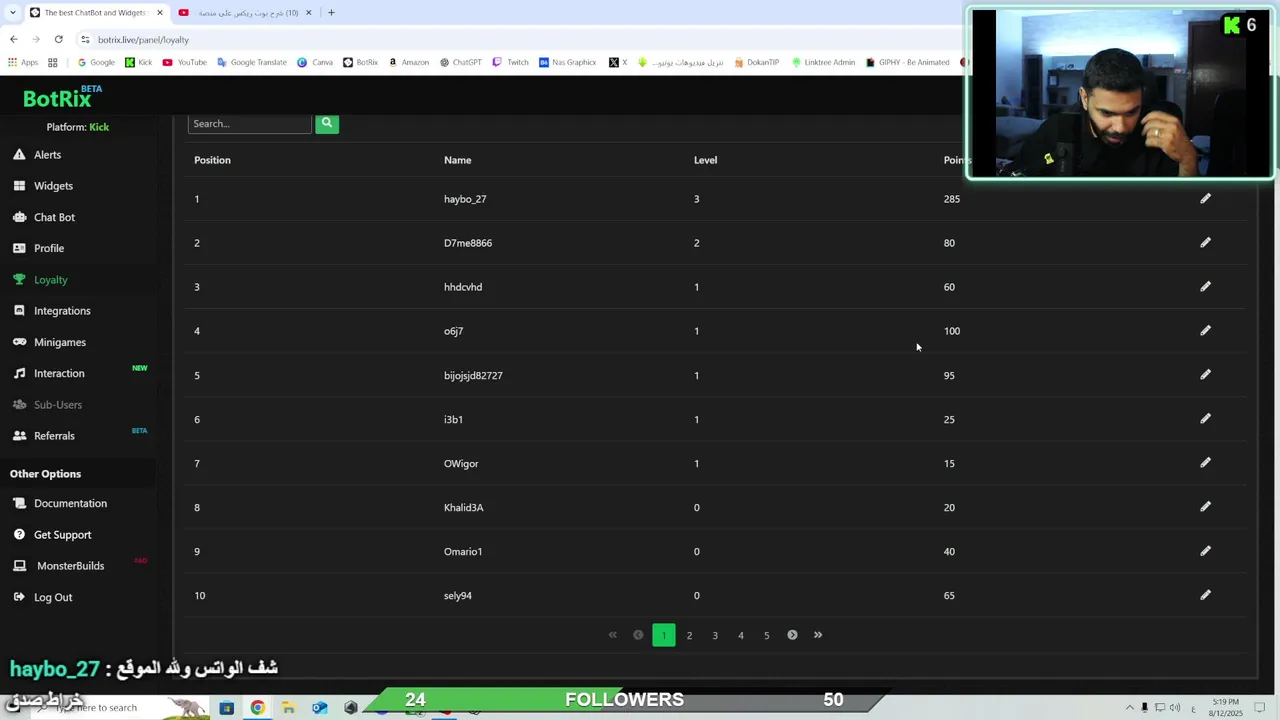This screenshot has height=720, width=1280.
Task: Click the volume icon in system tray
Action: (x=1176, y=708)
